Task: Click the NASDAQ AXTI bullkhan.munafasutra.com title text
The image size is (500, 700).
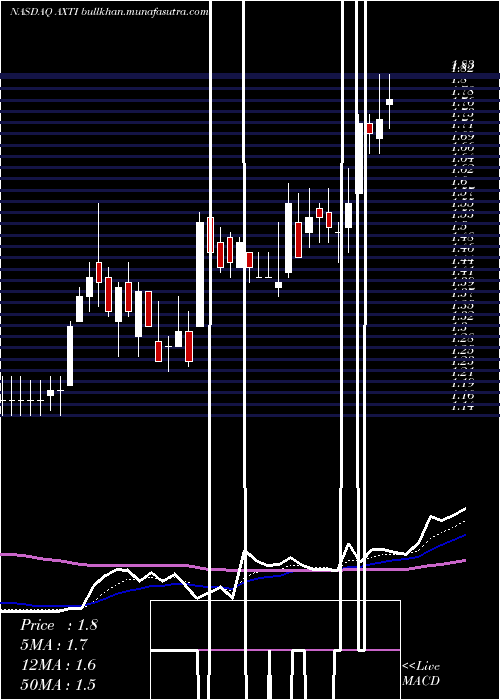Action: click(x=109, y=12)
